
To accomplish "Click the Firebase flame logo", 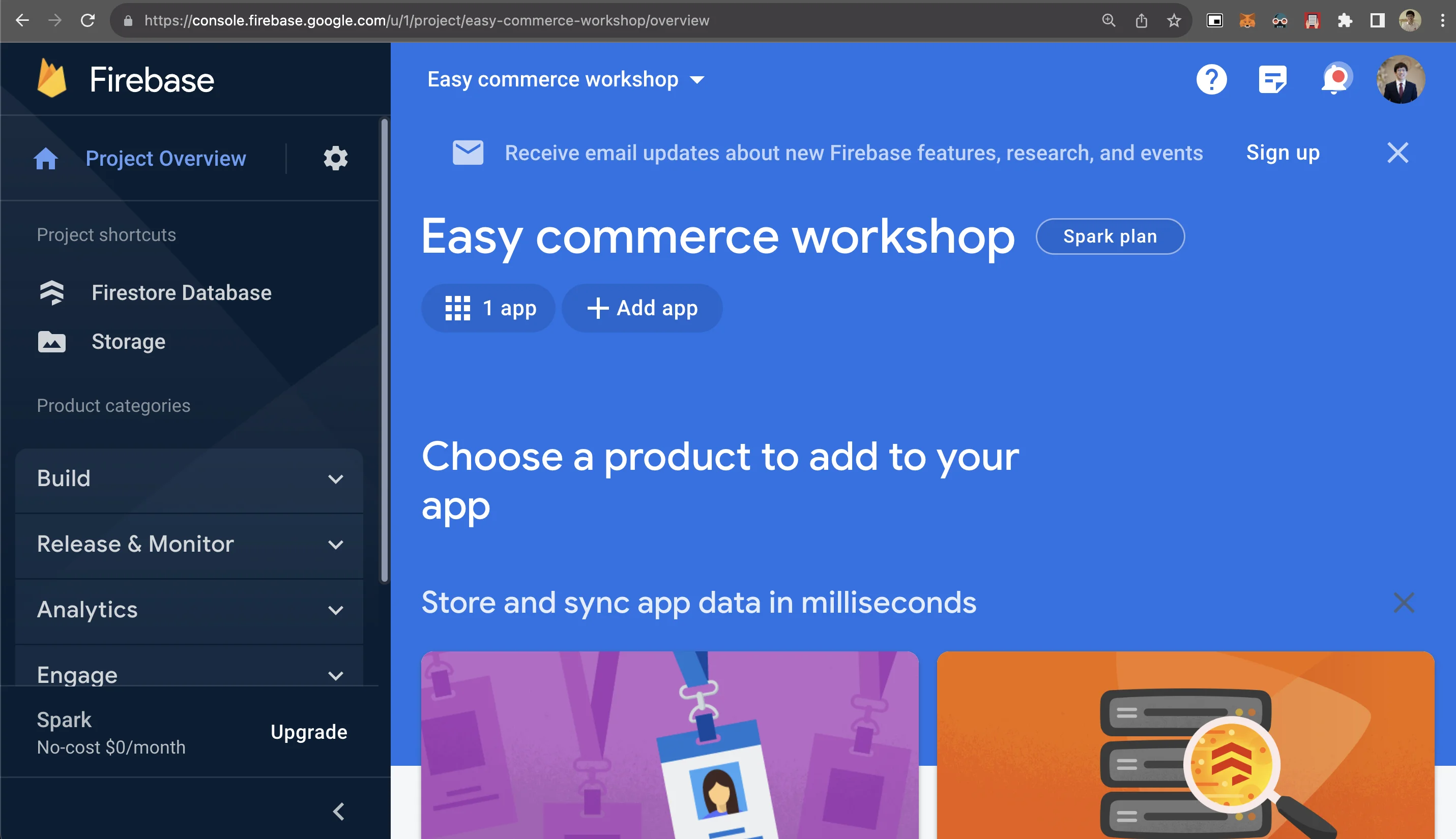I will [52, 78].
